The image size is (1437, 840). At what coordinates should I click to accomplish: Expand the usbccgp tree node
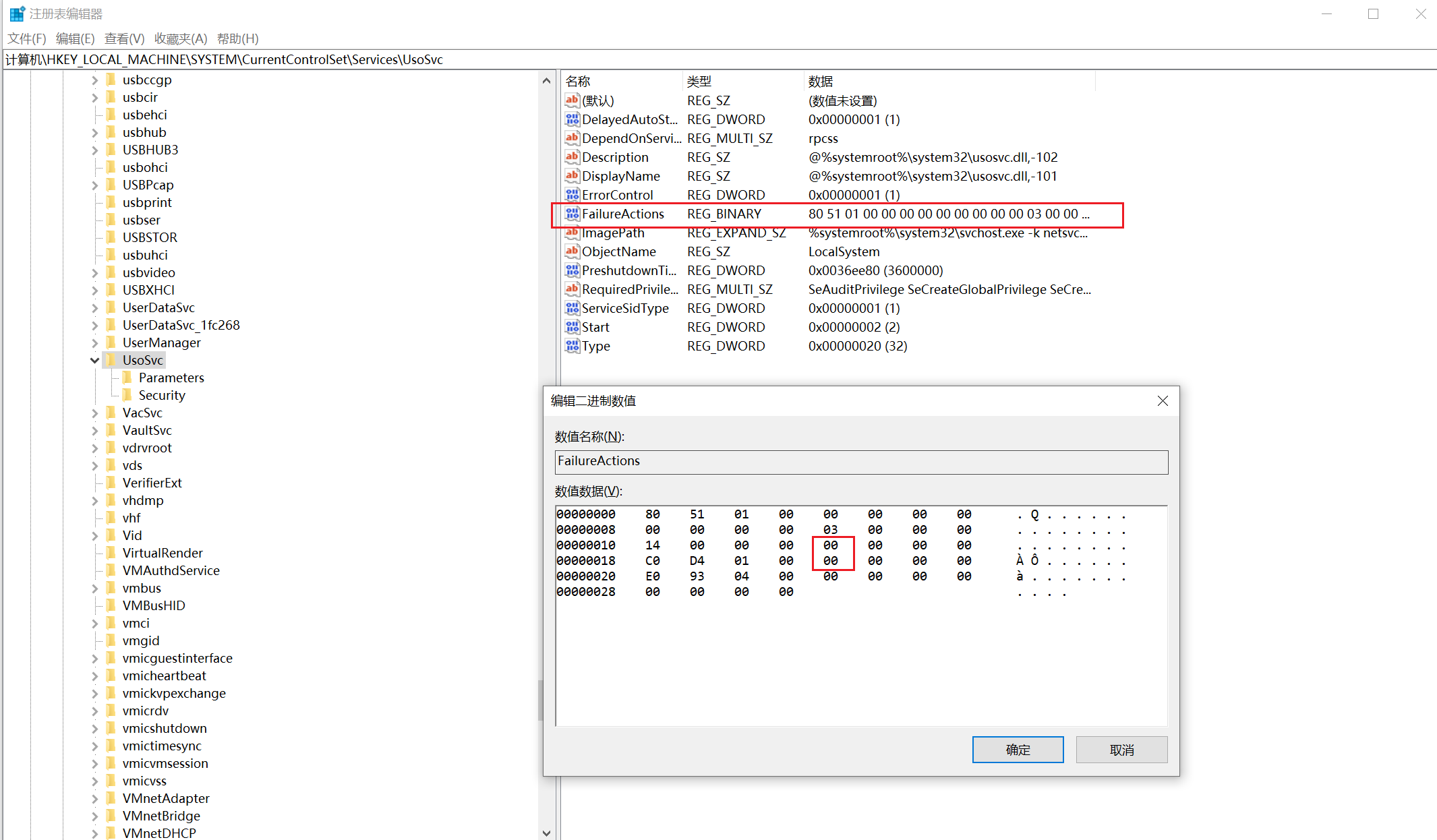click(x=95, y=80)
